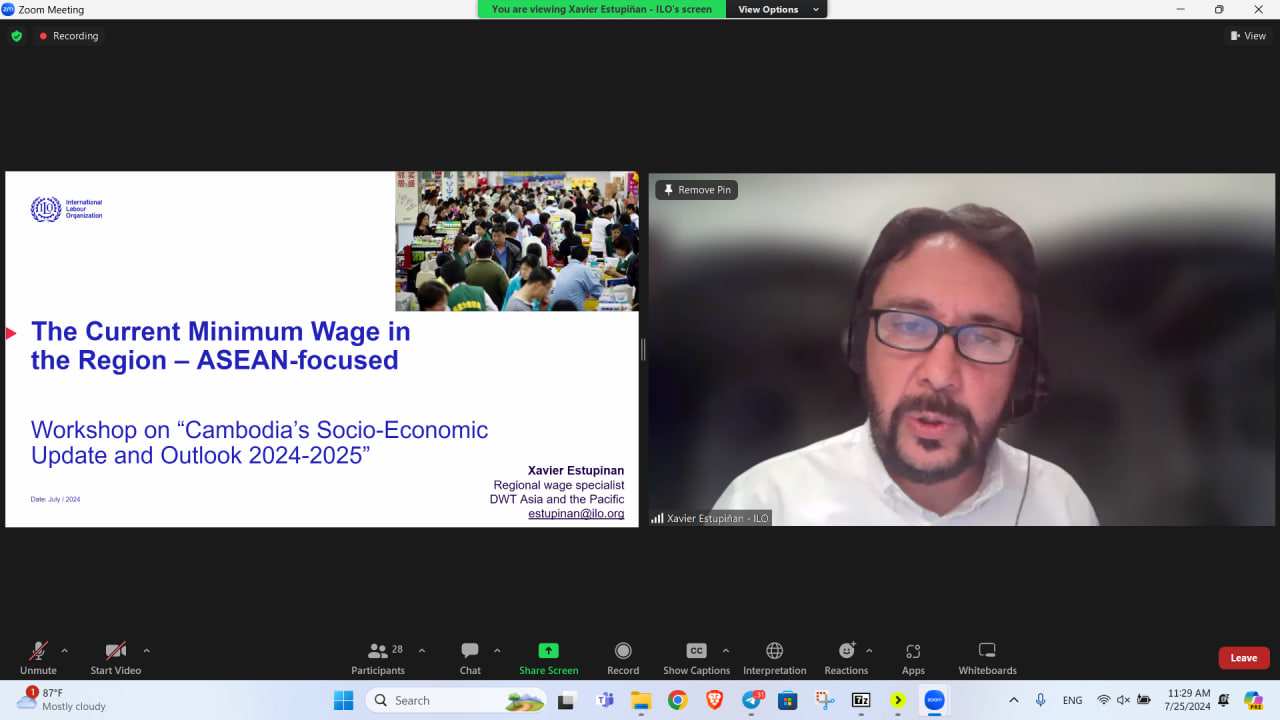Expand audio options arrow beside Unmute
Screen dimensions: 1280x720
65,650
